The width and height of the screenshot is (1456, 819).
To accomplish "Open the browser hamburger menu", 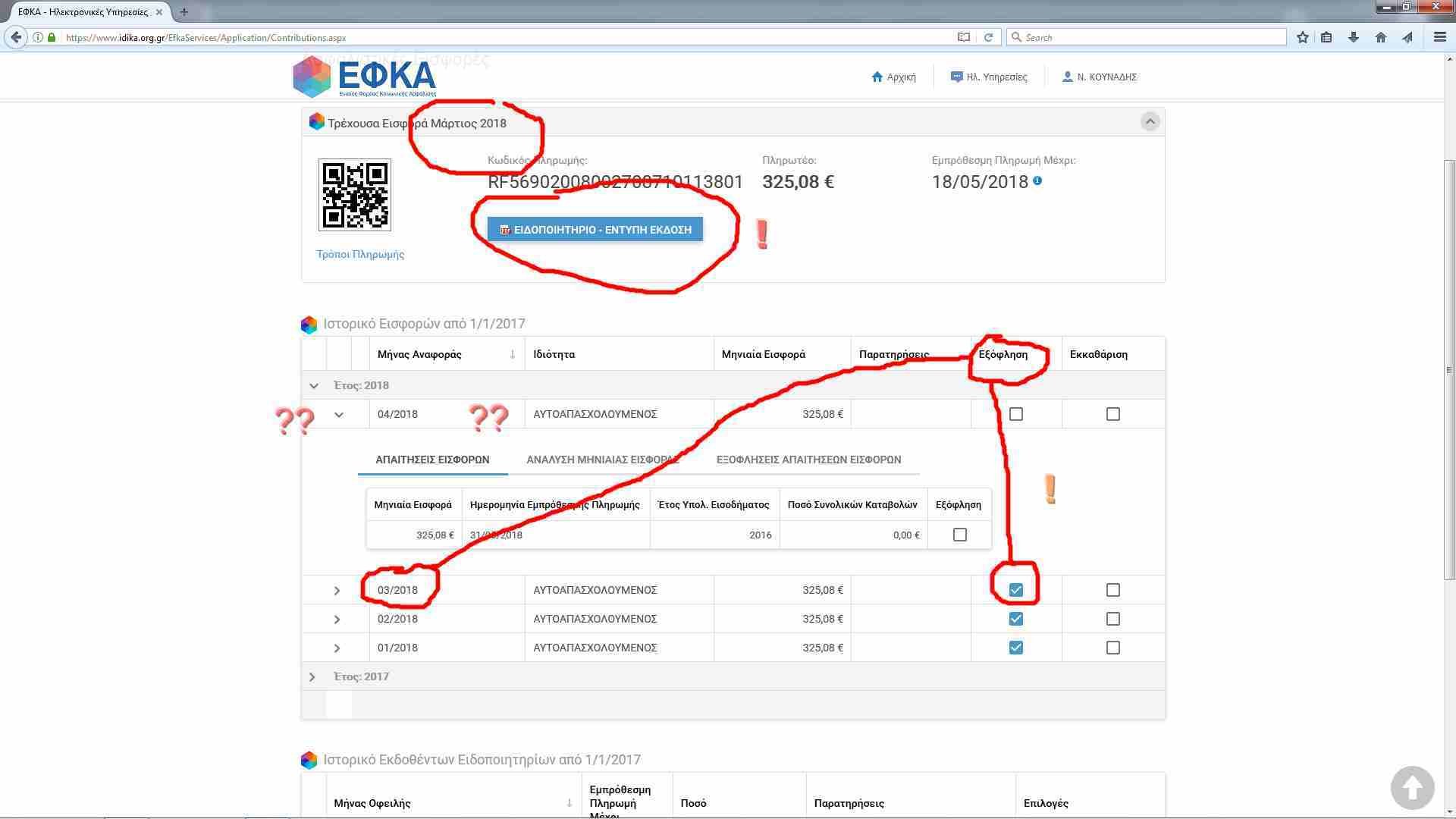I will [1439, 37].
